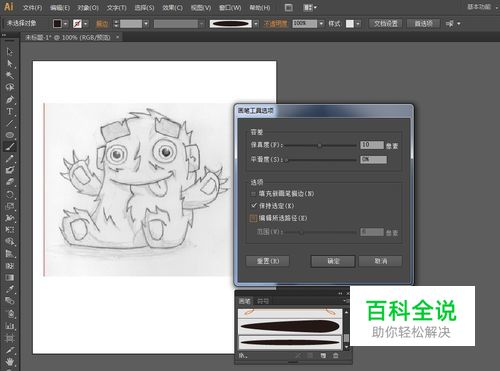Image resolution: width=500 pixels, height=371 pixels.
Task: Open the Arrange Documents dropdown
Action: point(310,7)
